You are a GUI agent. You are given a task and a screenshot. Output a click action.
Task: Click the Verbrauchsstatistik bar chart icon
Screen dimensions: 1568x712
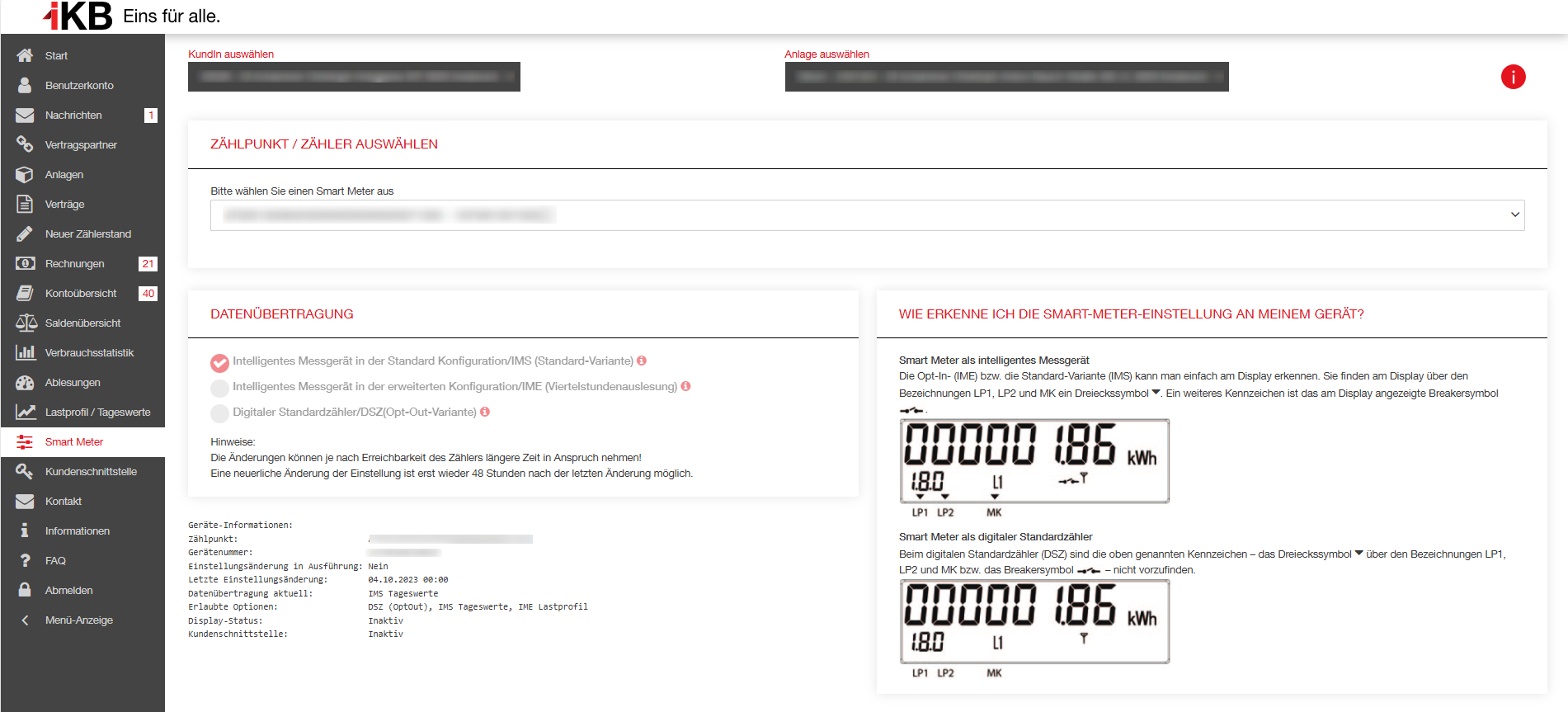(x=25, y=352)
